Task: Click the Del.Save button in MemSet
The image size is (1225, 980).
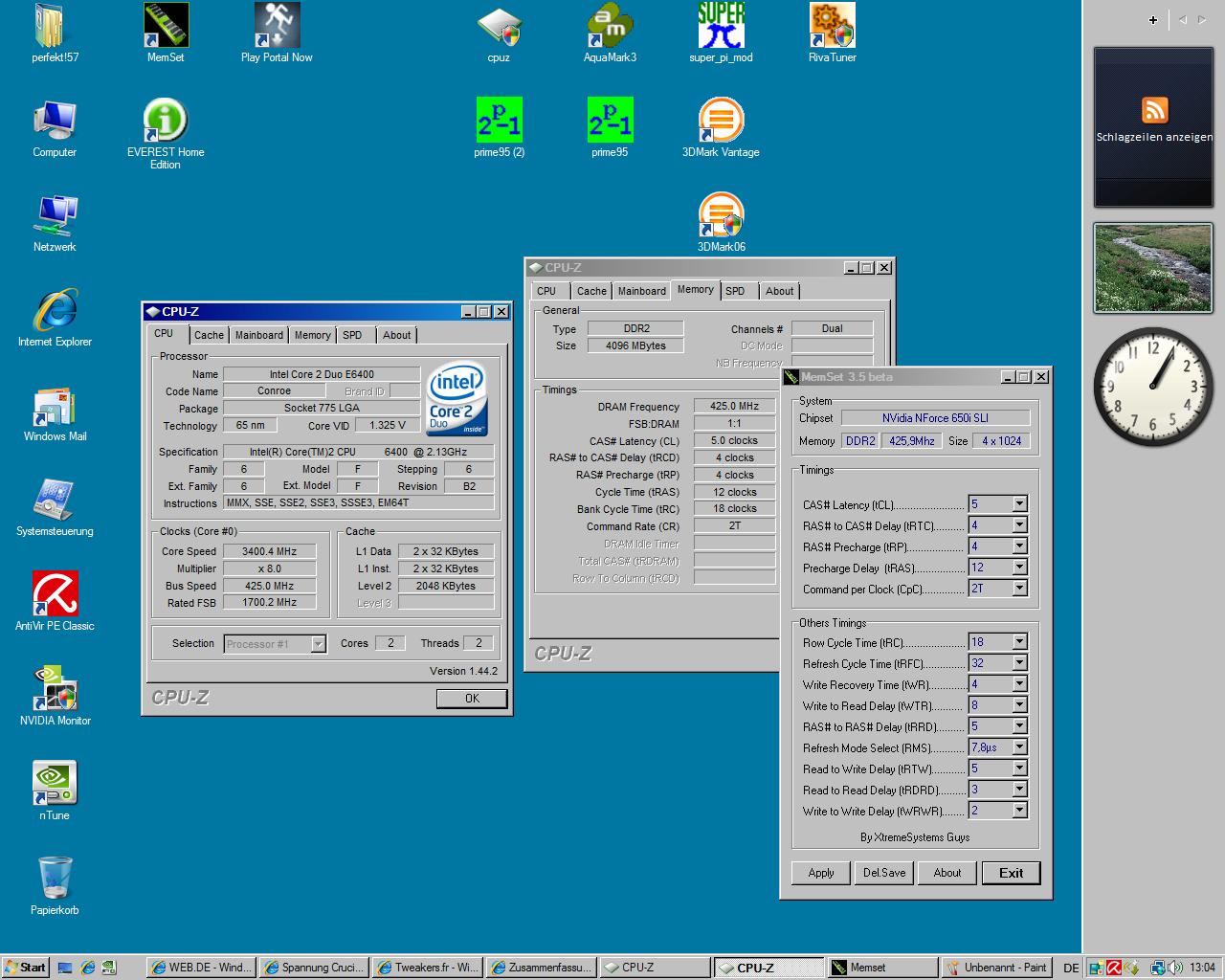Action: point(884,873)
